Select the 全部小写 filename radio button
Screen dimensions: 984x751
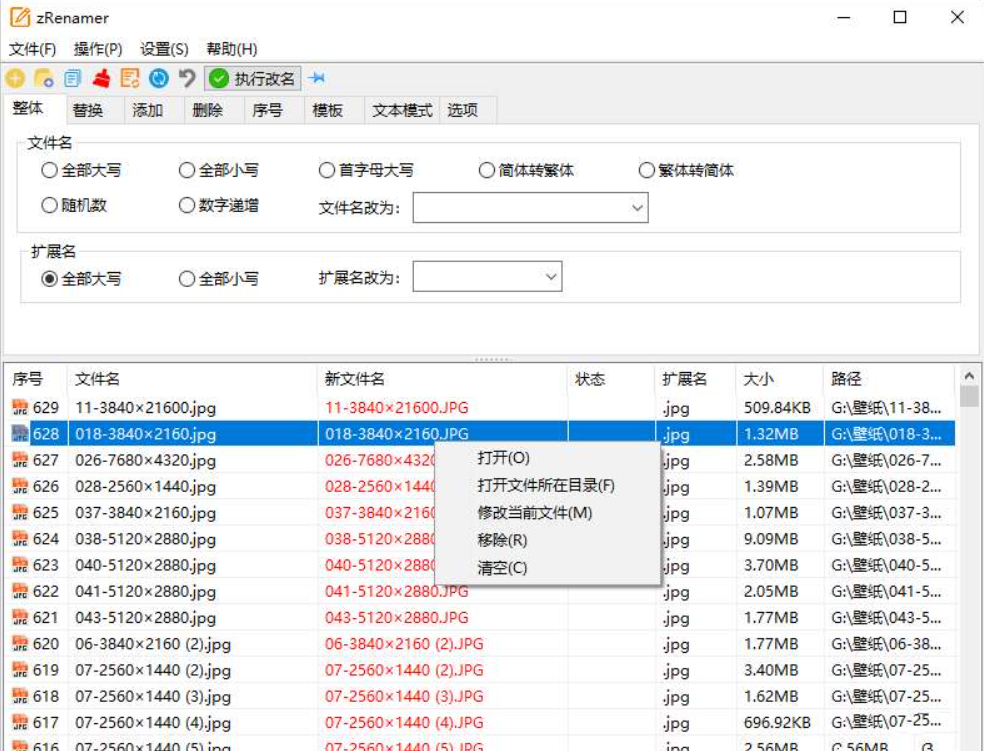(x=187, y=171)
